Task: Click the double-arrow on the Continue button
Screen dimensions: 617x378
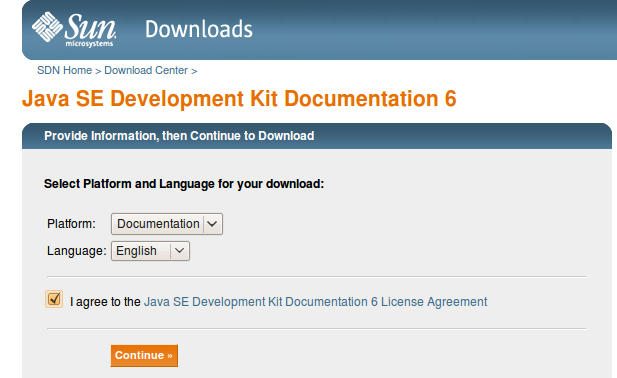Action: [170, 356]
